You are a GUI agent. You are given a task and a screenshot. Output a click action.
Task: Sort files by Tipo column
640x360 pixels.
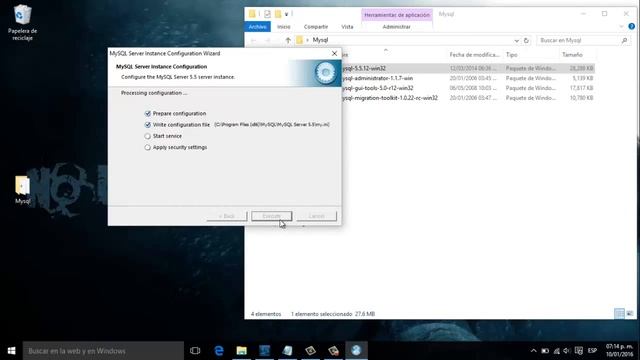pos(511,55)
